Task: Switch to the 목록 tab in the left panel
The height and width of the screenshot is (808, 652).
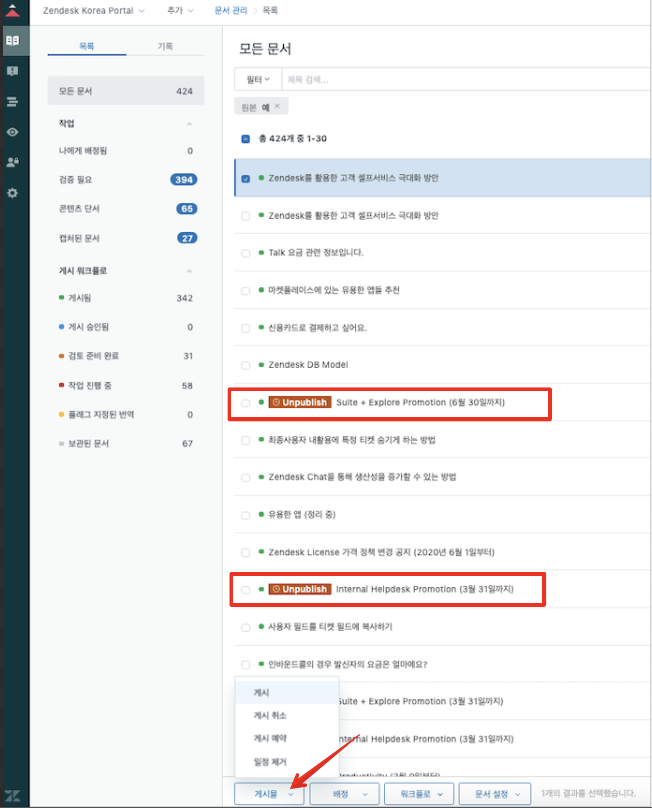Action: pyautogui.click(x=87, y=46)
